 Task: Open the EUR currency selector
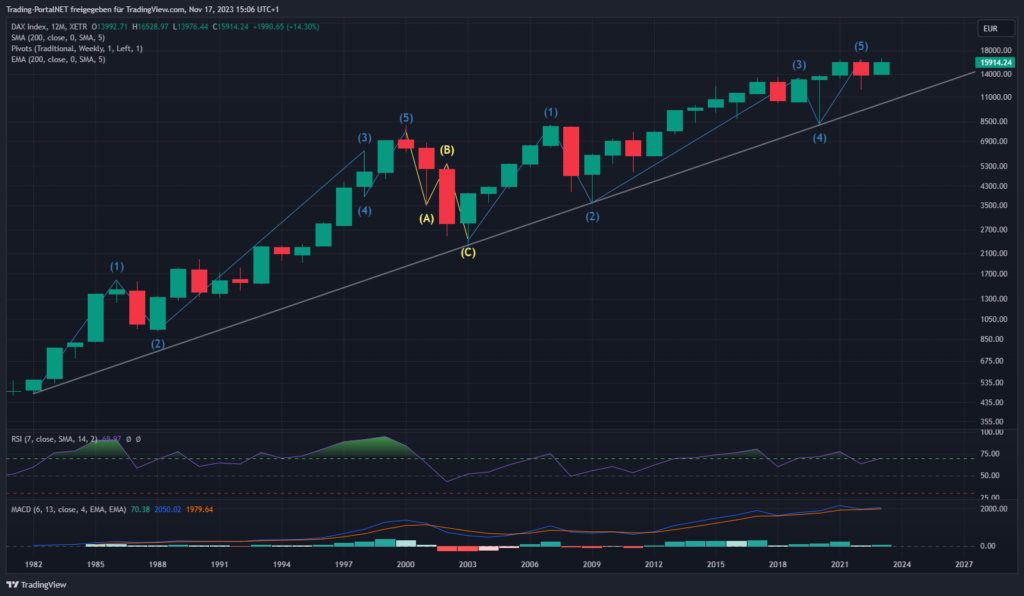995,29
